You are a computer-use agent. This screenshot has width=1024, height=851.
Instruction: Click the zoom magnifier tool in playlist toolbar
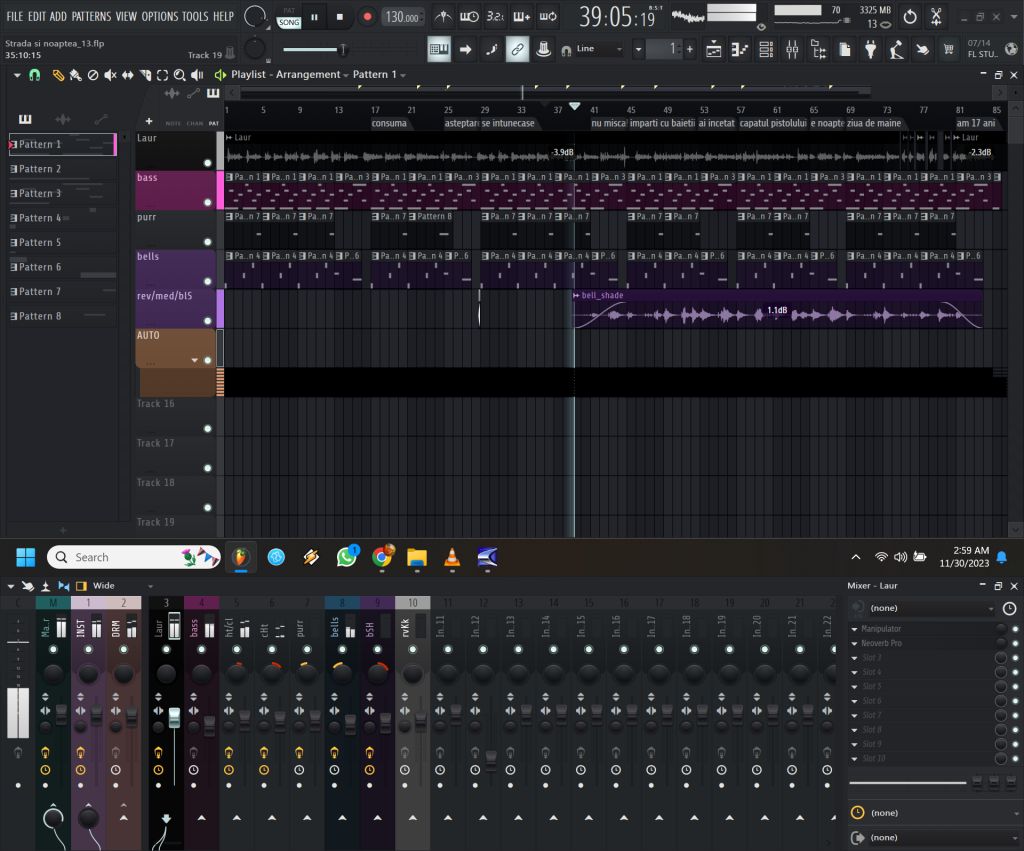click(x=179, y=75)
